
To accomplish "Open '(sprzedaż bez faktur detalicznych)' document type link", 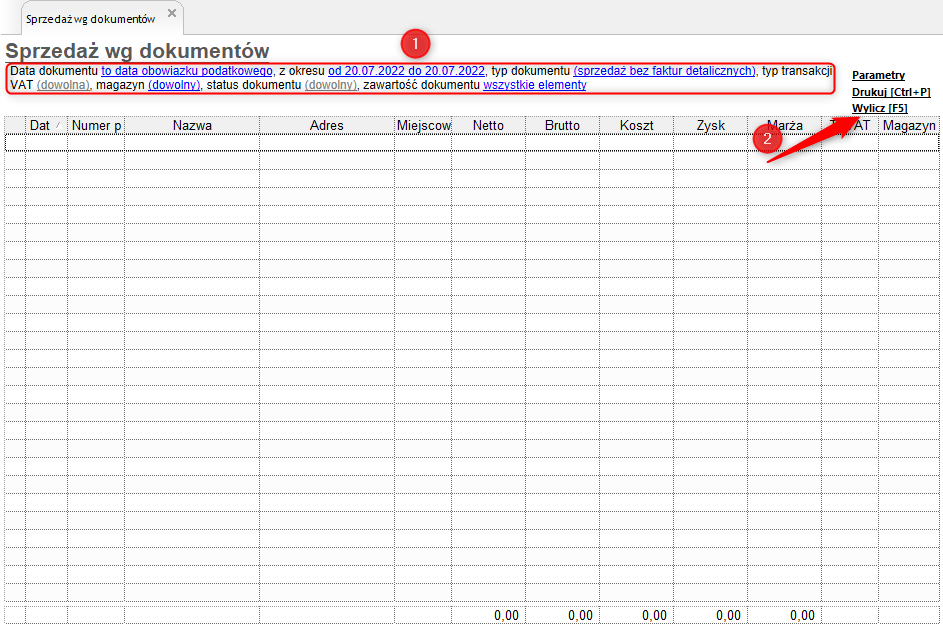I will click(x=665, y=71).
